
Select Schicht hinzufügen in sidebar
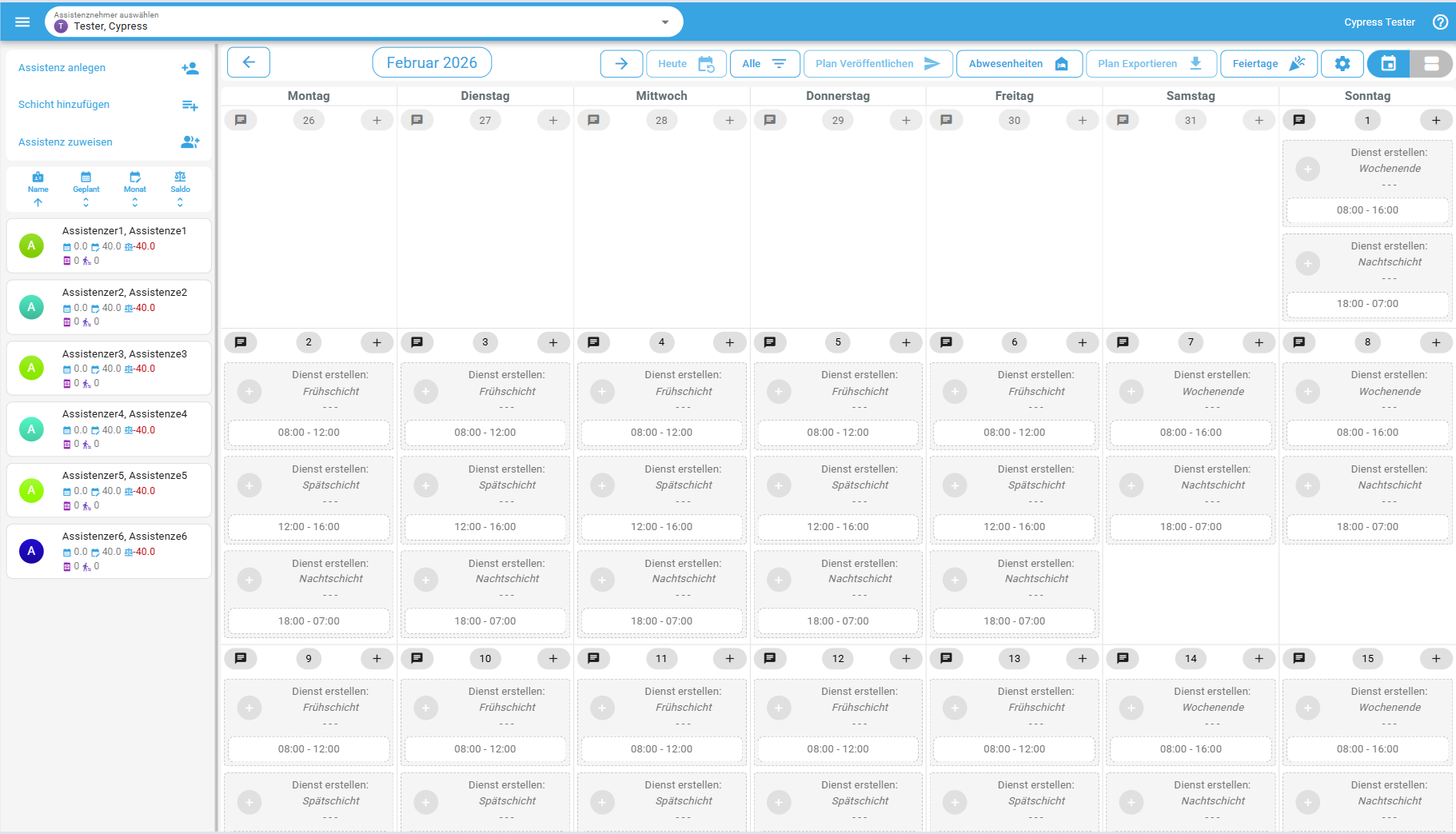tap(64, 105)
